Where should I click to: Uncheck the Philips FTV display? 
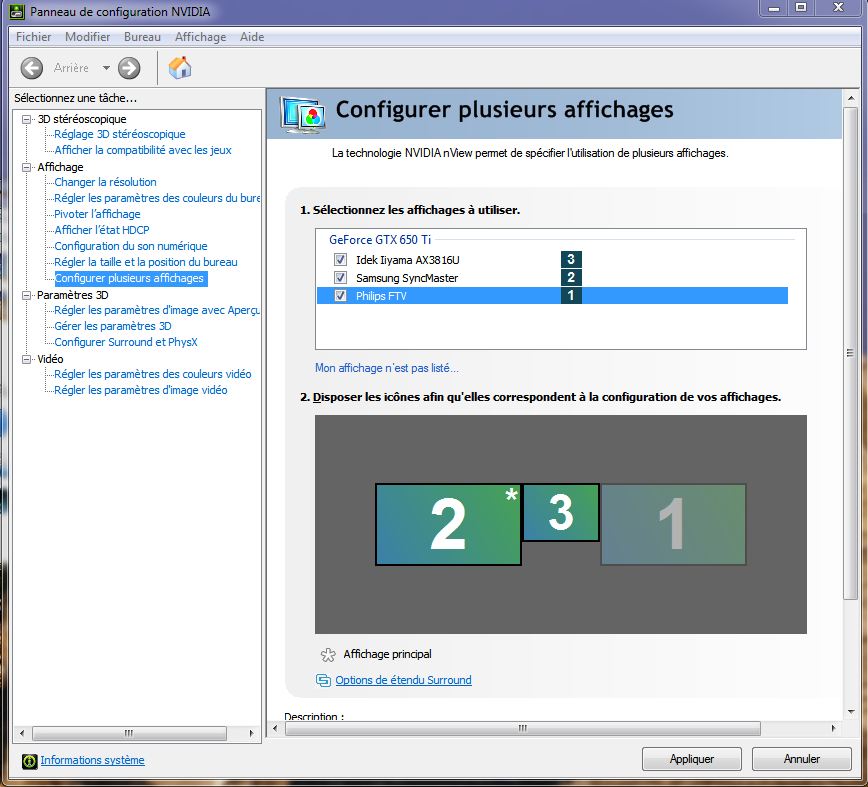340,296
